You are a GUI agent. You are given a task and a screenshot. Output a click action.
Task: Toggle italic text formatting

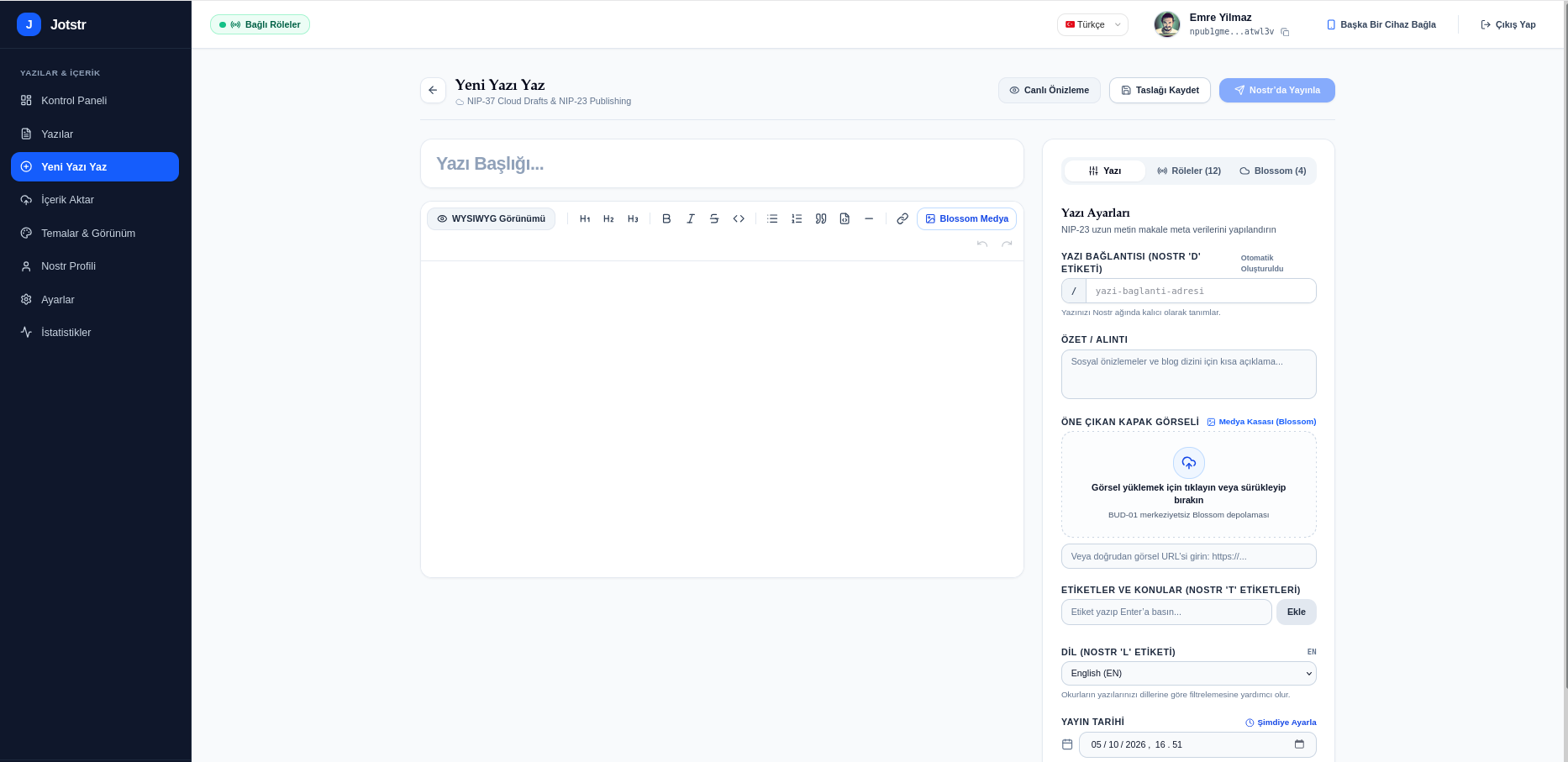[x=690, y=218]
